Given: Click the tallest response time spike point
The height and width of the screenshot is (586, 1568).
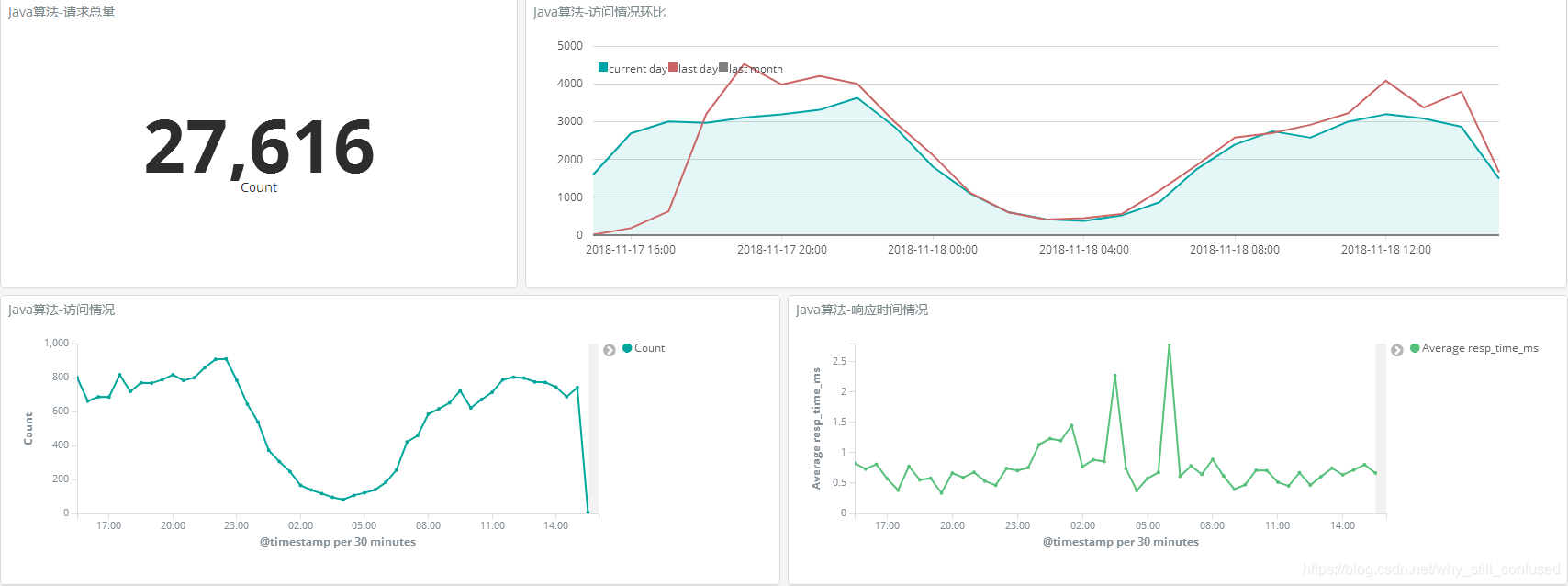Looking at the screenshot, I should [1169, 344].
